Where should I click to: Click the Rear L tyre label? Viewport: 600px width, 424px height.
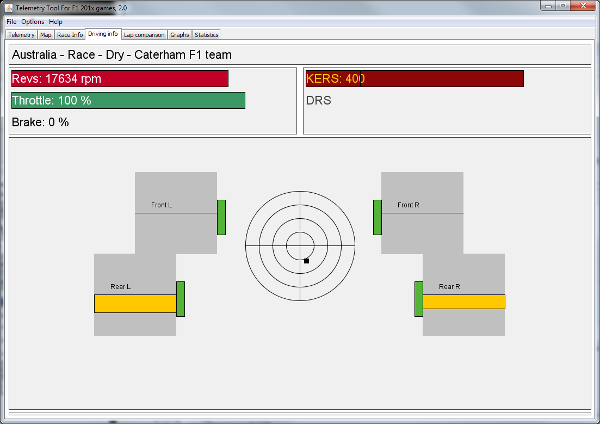[121, 286]
